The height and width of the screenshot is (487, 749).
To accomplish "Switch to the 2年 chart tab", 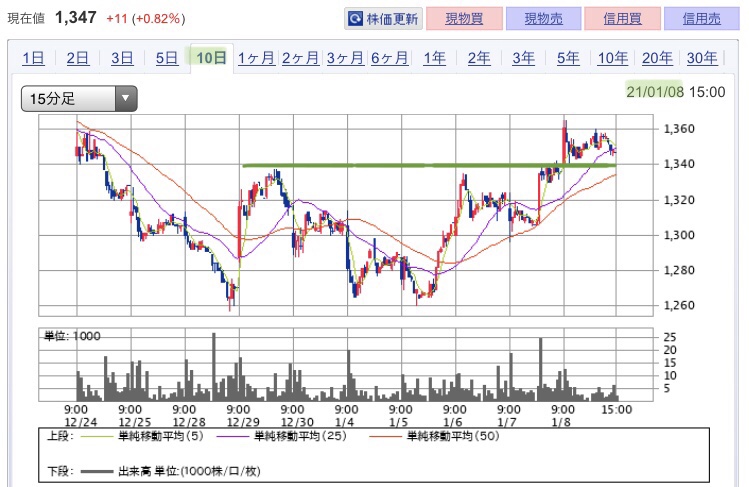I will tap(479, 58).
